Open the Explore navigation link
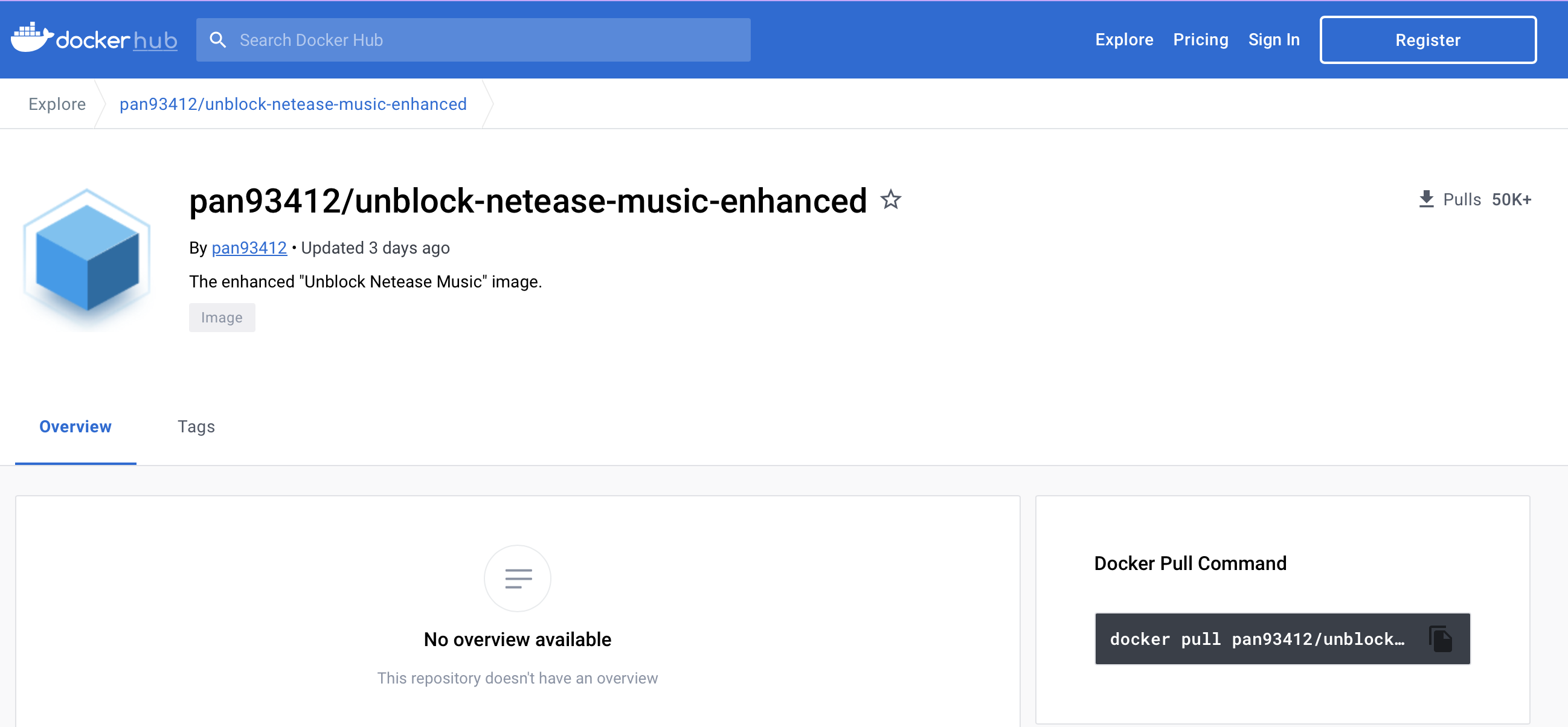This screenshot has width=1568, height=727. coord(1123,40)
